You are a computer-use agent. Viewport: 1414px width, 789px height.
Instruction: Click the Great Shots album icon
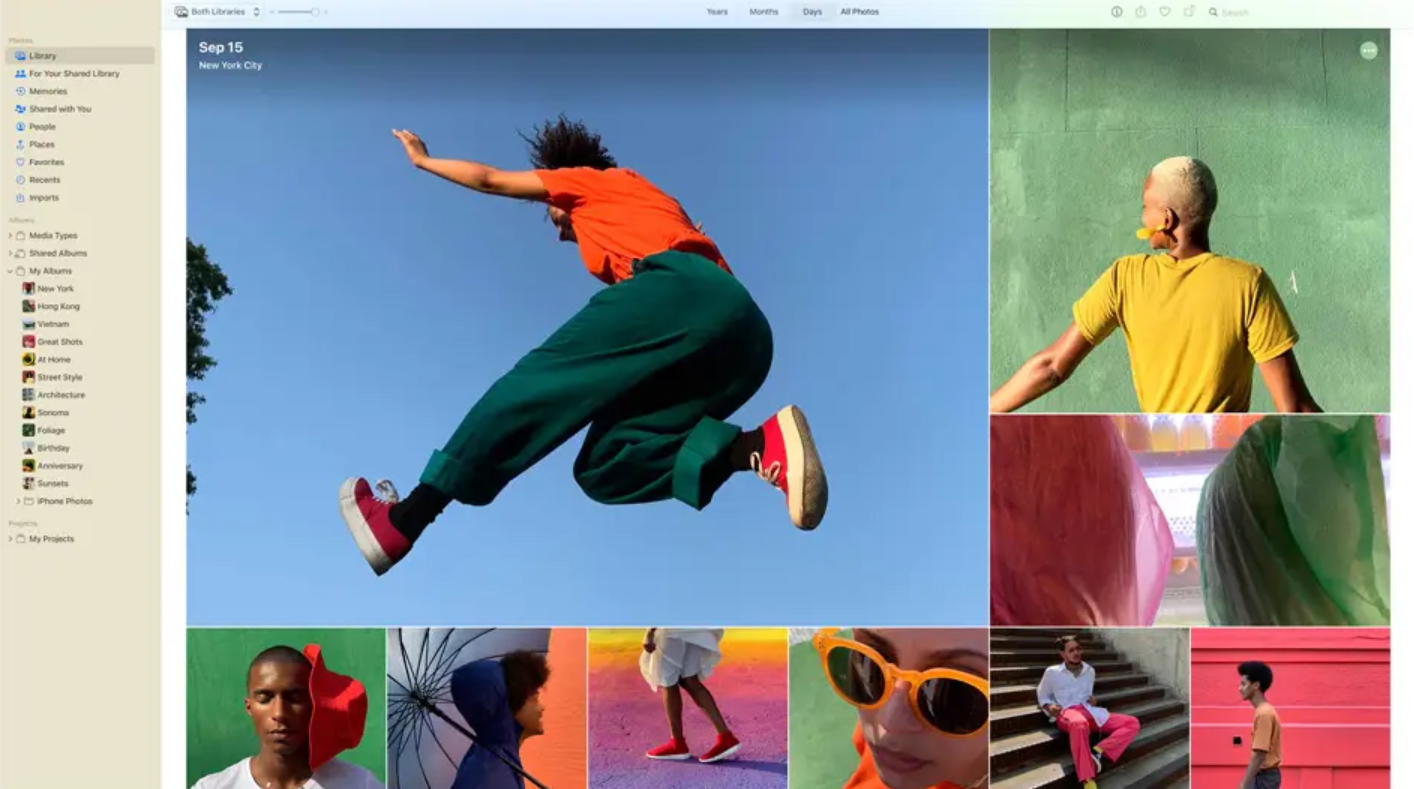(x=29, y=342)
